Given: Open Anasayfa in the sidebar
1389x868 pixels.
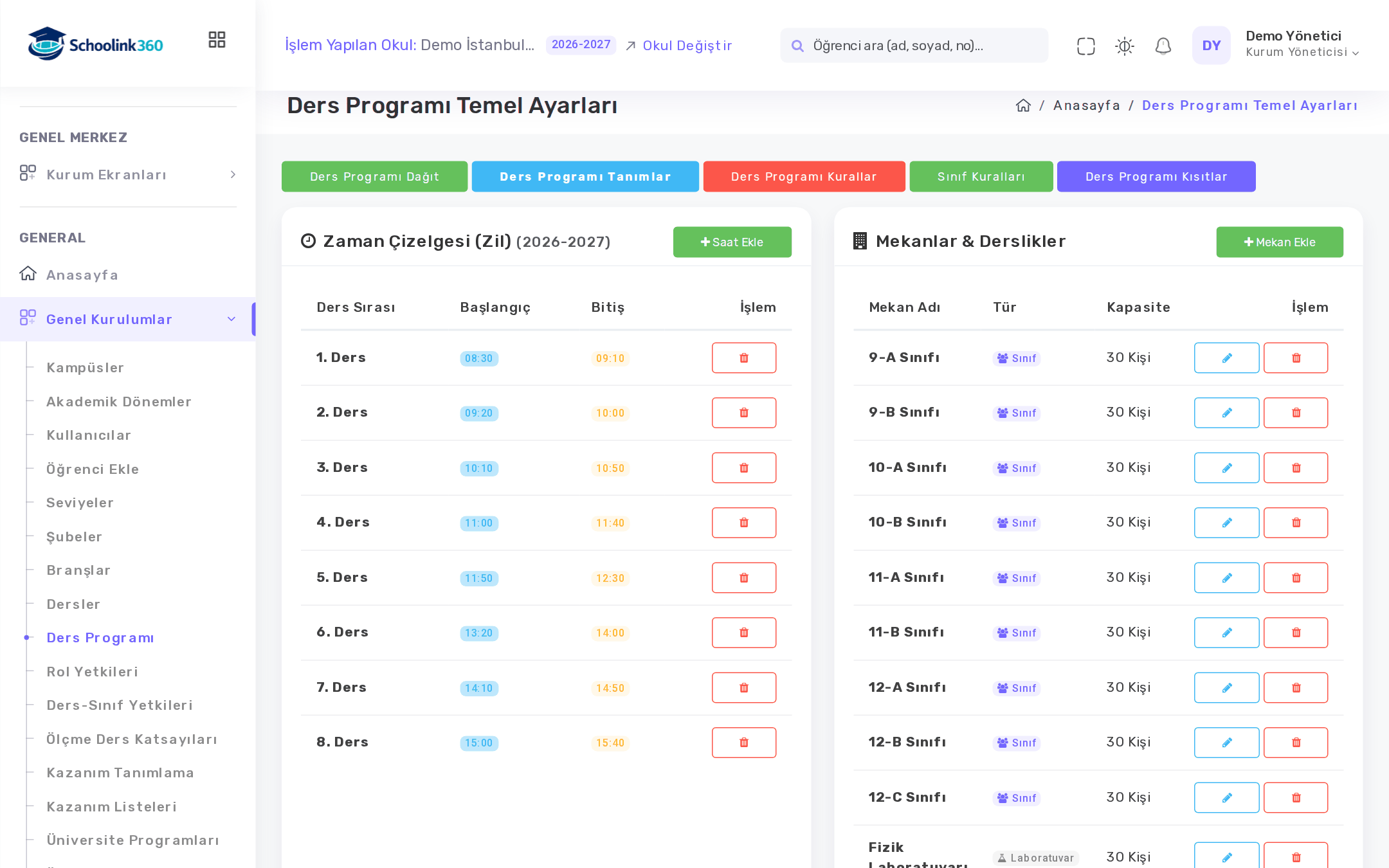Looking at the screenshot, I should click(82, 275).
